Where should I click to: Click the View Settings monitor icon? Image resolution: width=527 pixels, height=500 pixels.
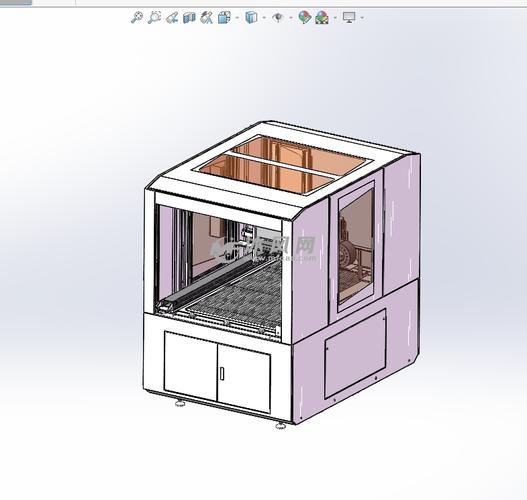point(349,17)
